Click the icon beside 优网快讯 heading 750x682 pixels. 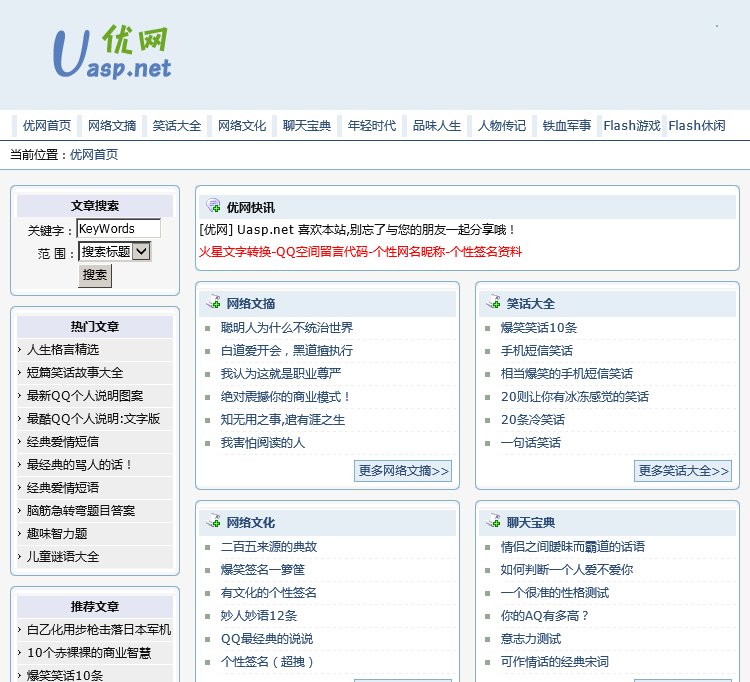213,206
